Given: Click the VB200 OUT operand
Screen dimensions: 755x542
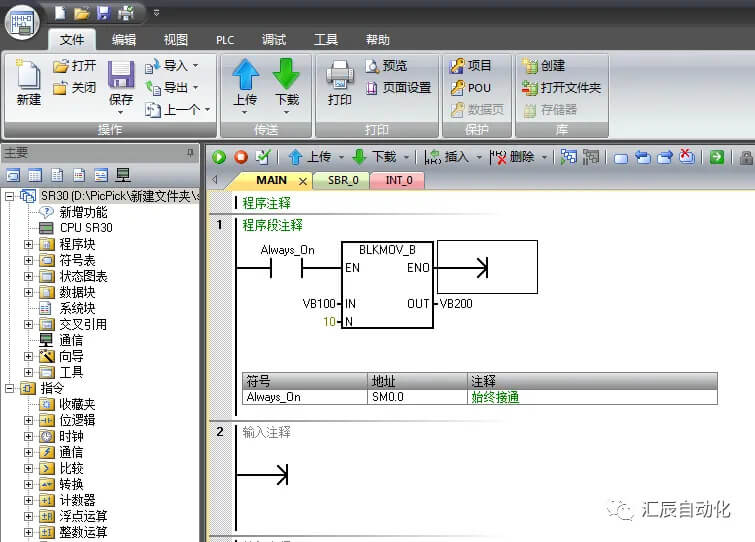Looking at the screenshot, I should [456, 304].
